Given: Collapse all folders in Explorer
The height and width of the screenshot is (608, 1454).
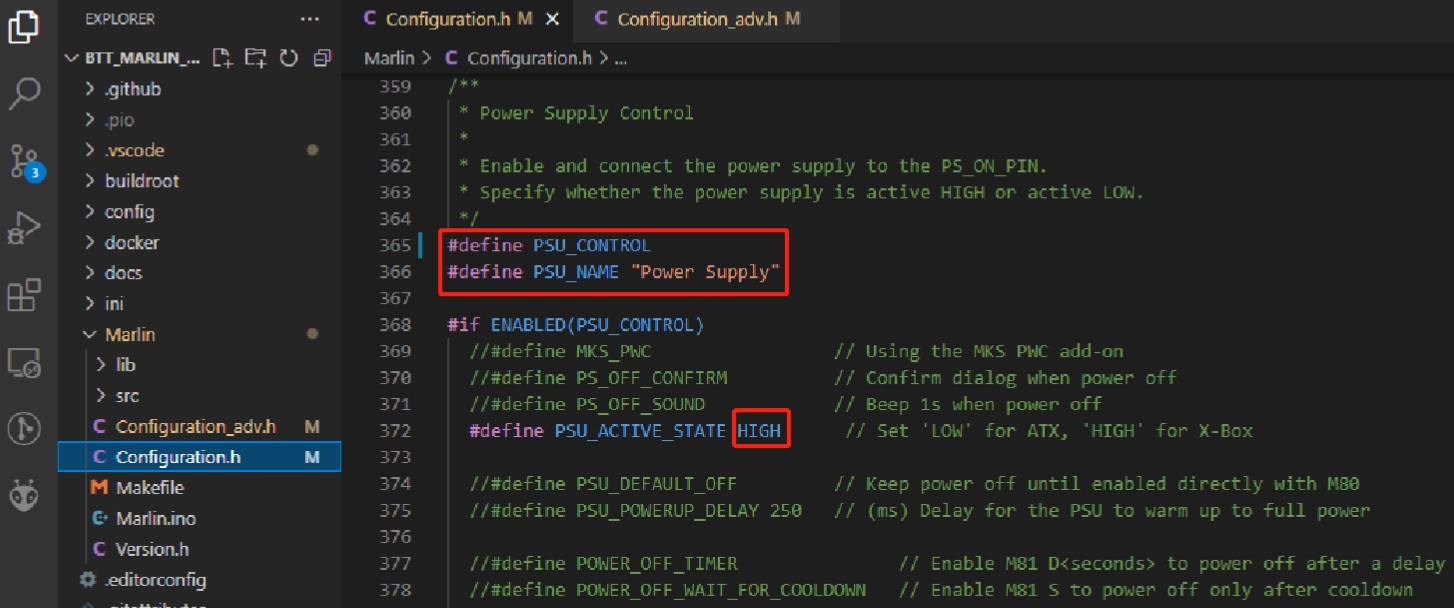Looking at the screenshot, I should [x=322, y=58].
